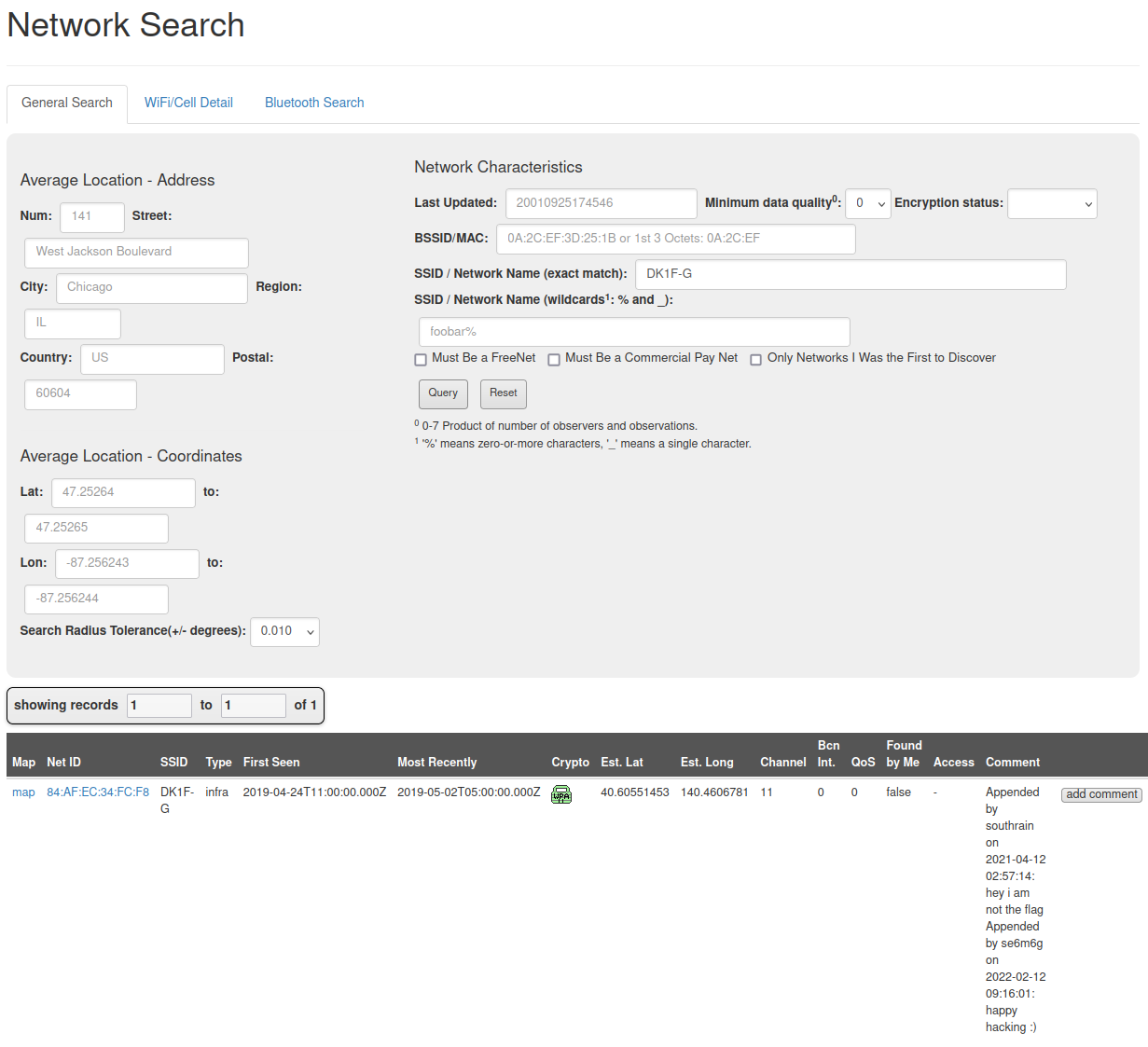Click the City input field
Viewport: 1148px width, 1047px height.
(x=151, y=288)
